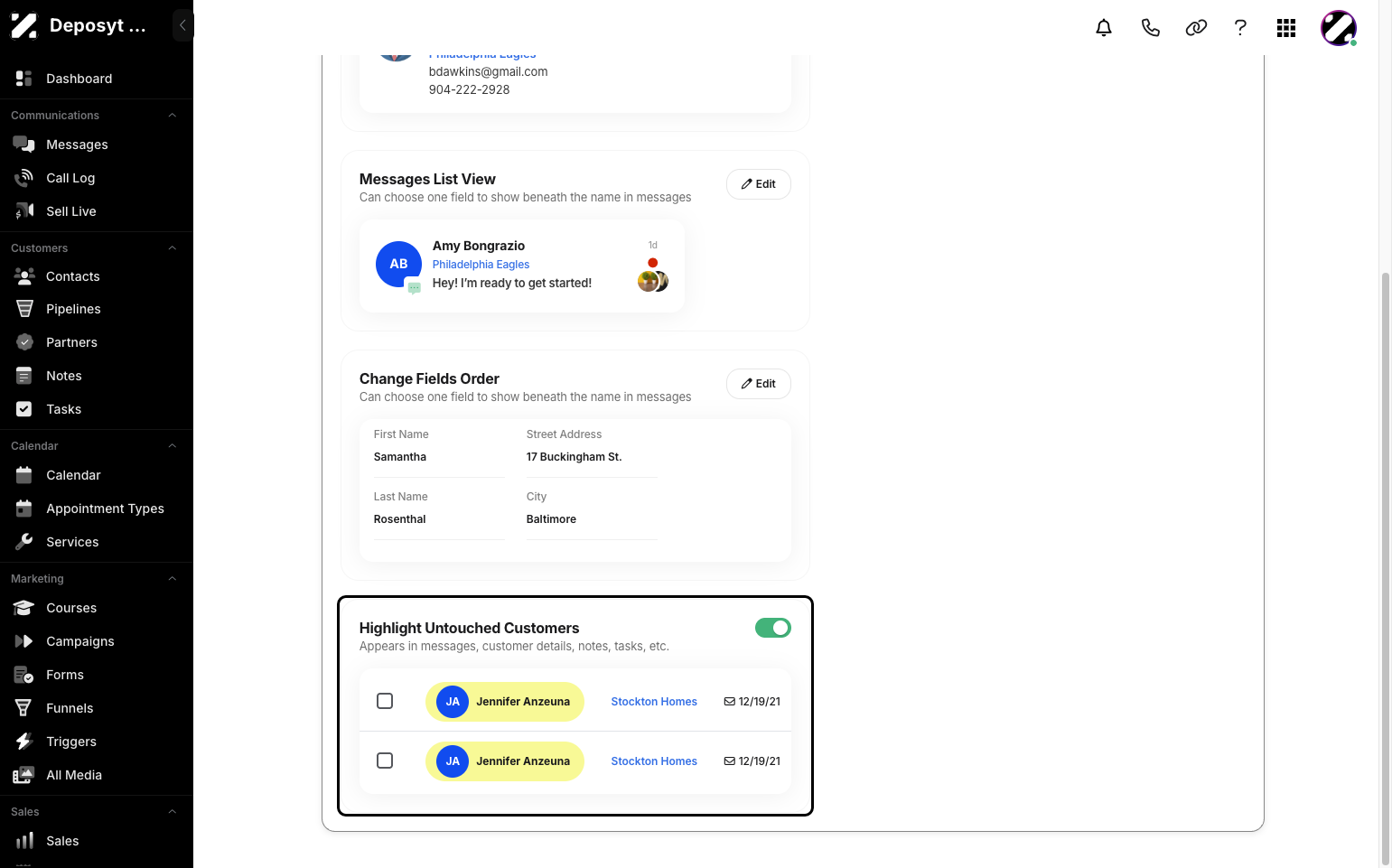Screen dimensions: 1392x868
Task: Click the Deposyt logo icon
Action: click(24, 25)
